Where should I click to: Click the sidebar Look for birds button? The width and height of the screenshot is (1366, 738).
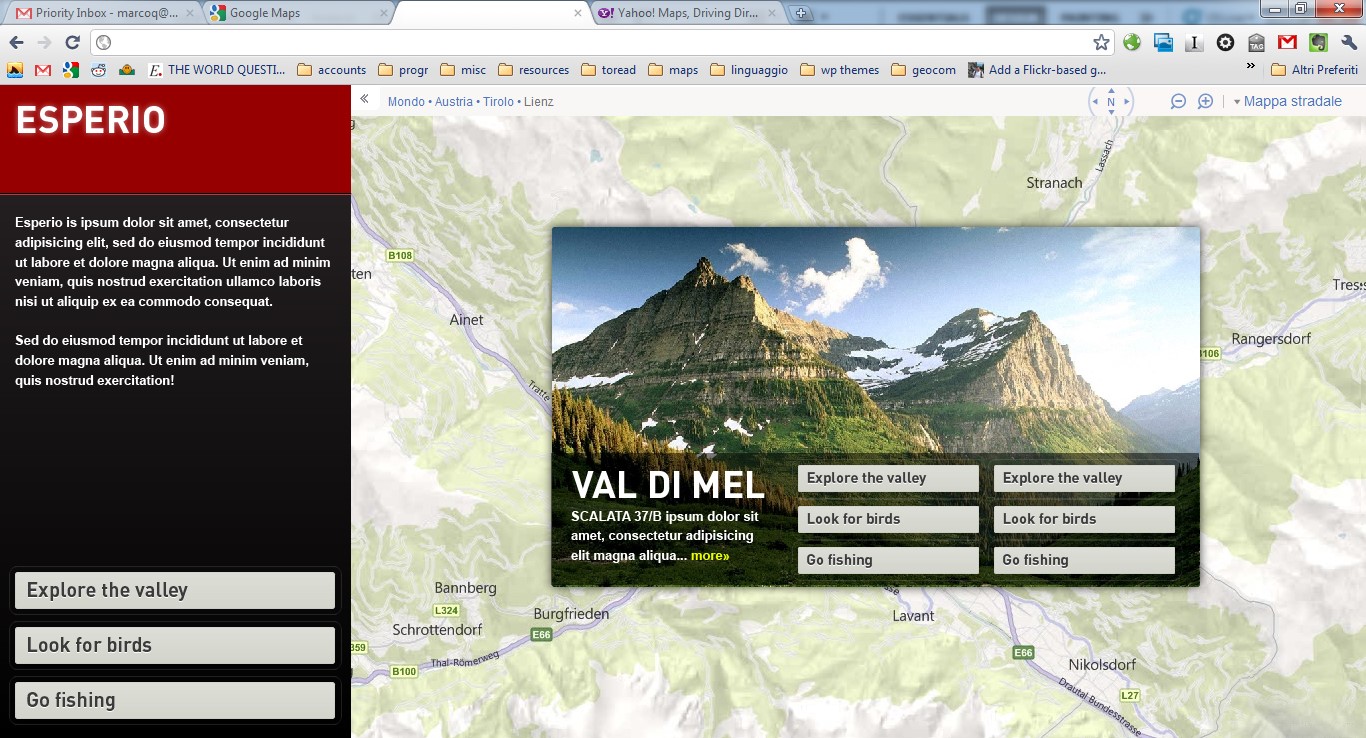pyautogui.click(x=175, y=645)
